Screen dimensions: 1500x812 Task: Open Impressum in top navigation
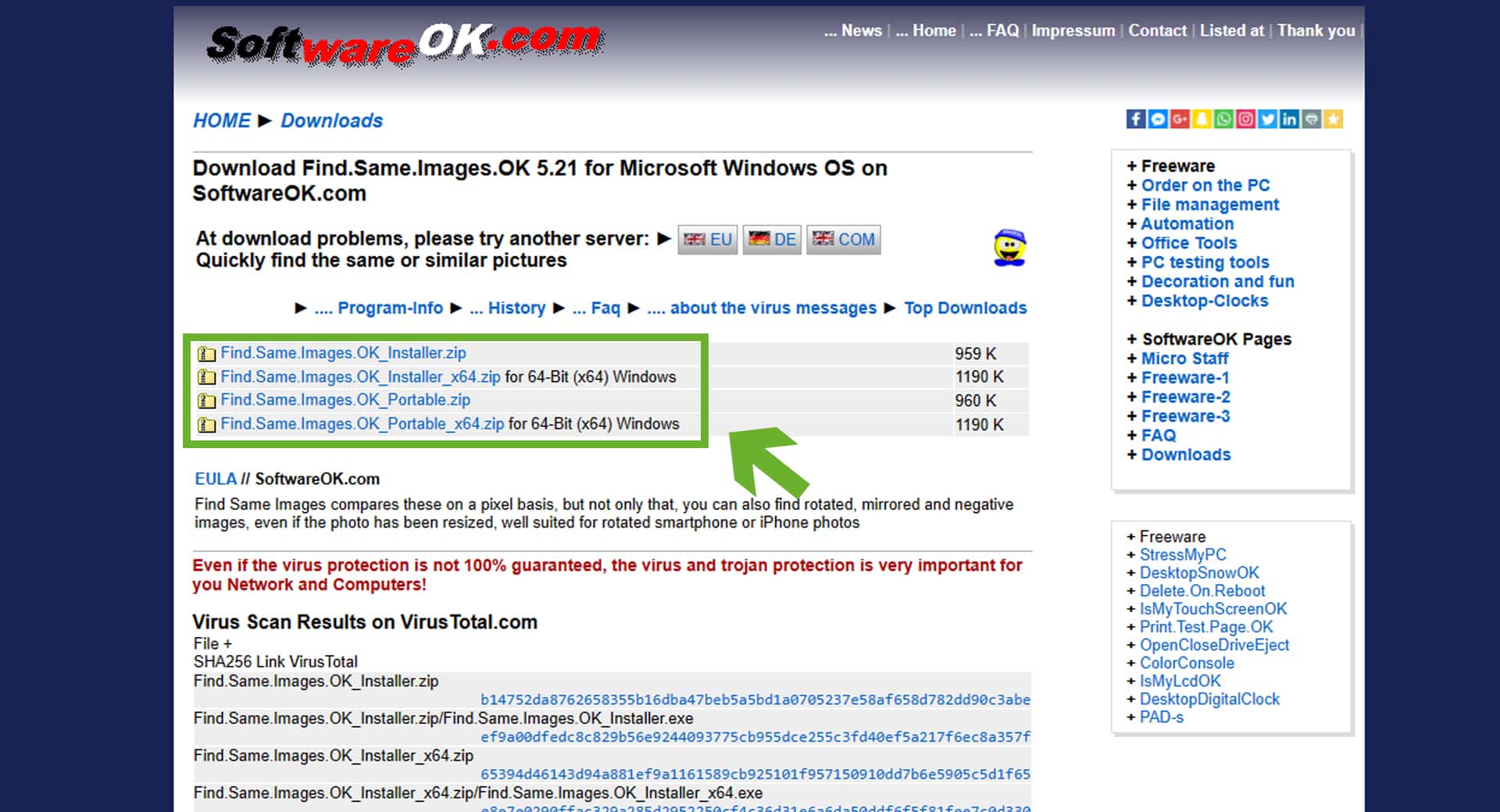pyautogui.click(x=1073, y=30)
